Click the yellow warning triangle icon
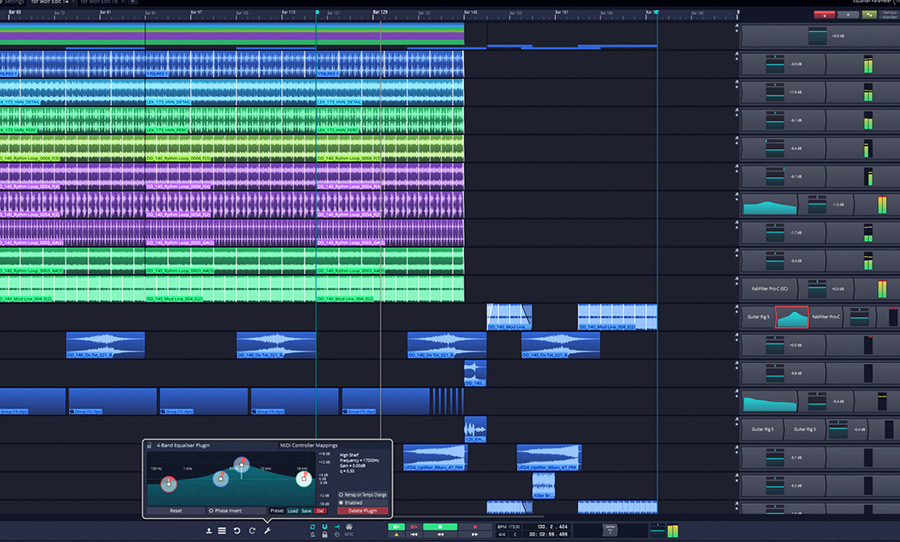900x542 pixels. (x=397, y=535)
